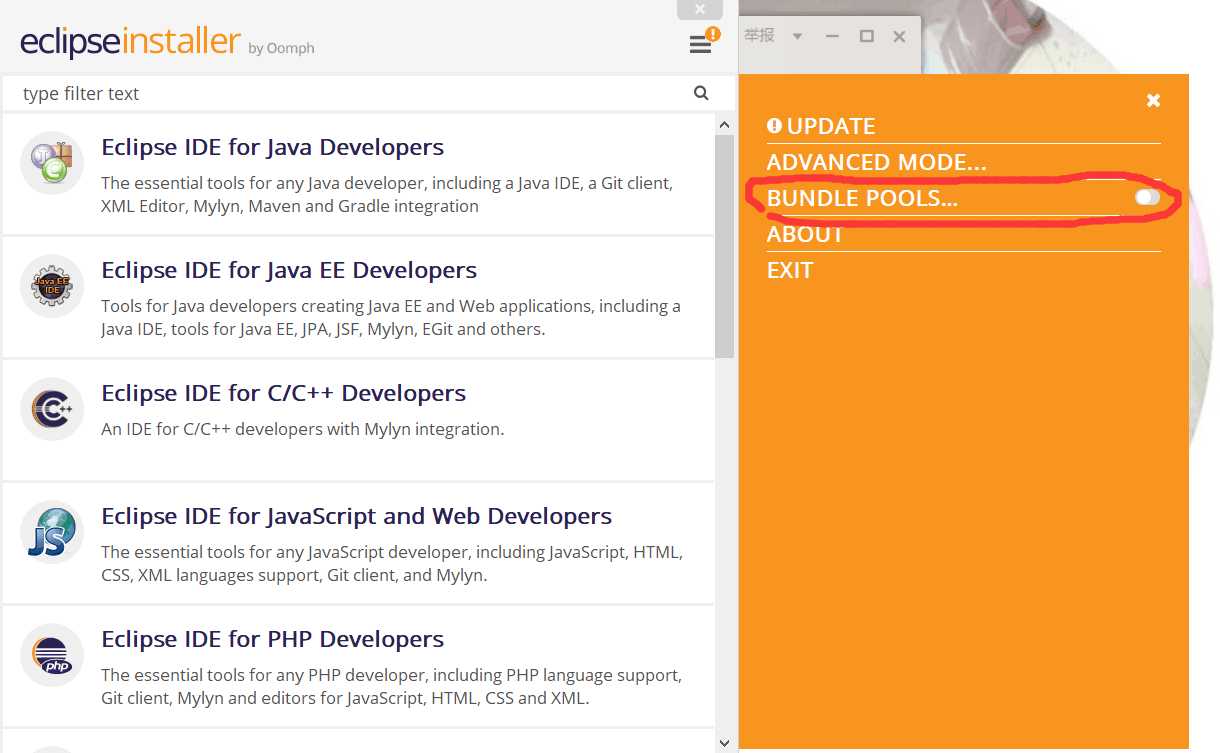
Task: Click the Java EE IDE package icon
Action: 52,286
